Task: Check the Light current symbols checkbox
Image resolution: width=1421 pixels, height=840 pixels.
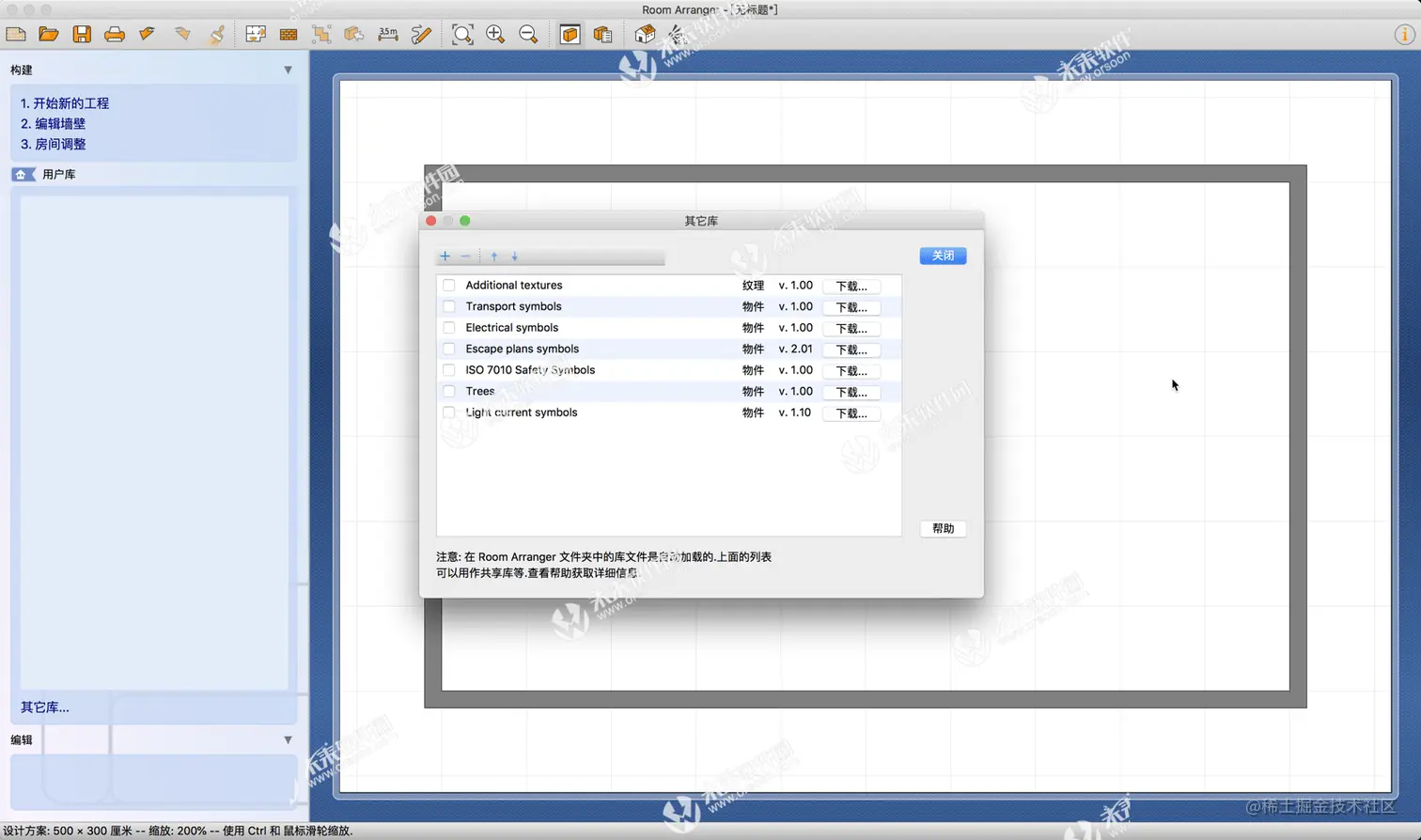Action: (449, 412)
